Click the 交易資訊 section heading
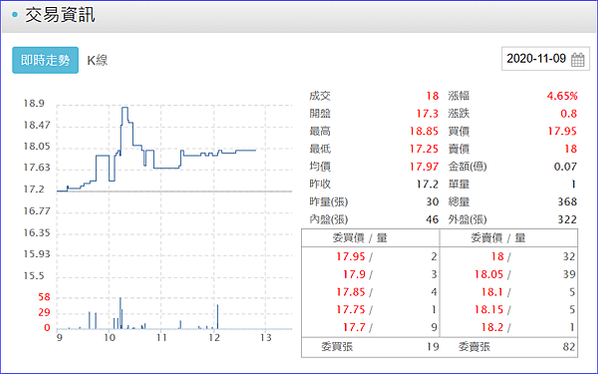Viewport: 598px width, 374px height. [x=60, y=15]
